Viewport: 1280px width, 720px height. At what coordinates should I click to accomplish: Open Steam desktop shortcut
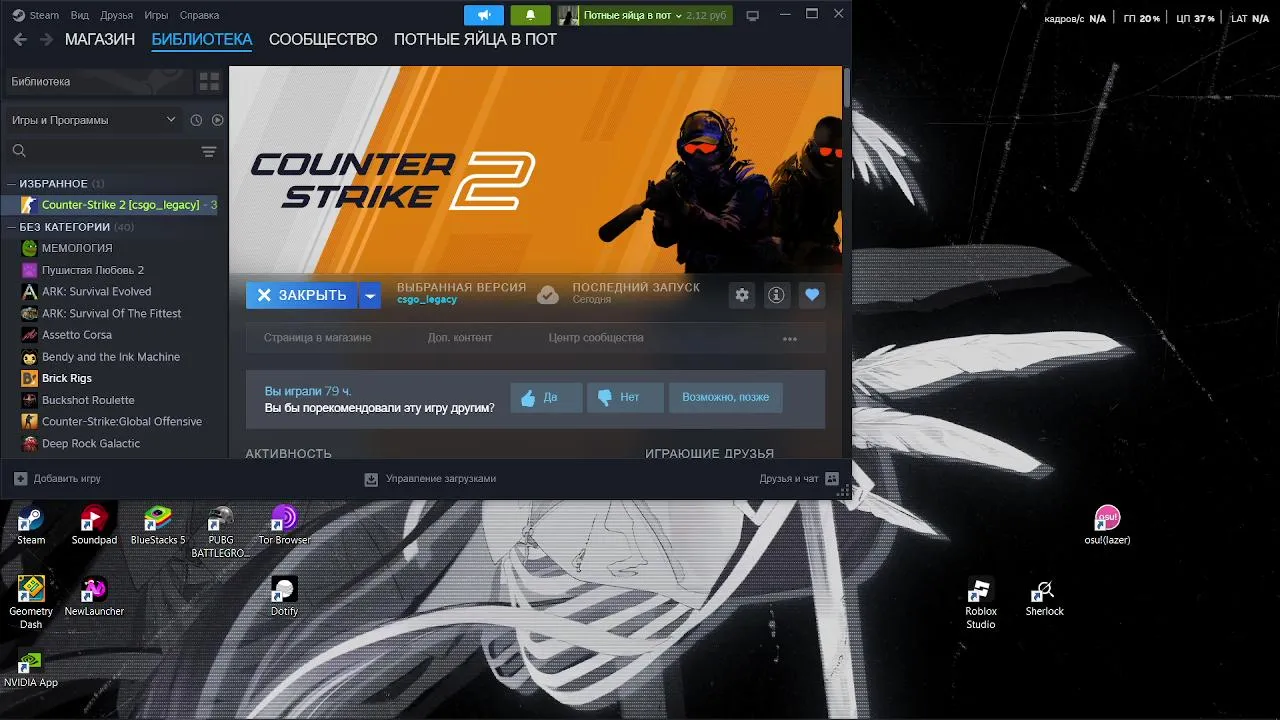[x=31, y=526]
